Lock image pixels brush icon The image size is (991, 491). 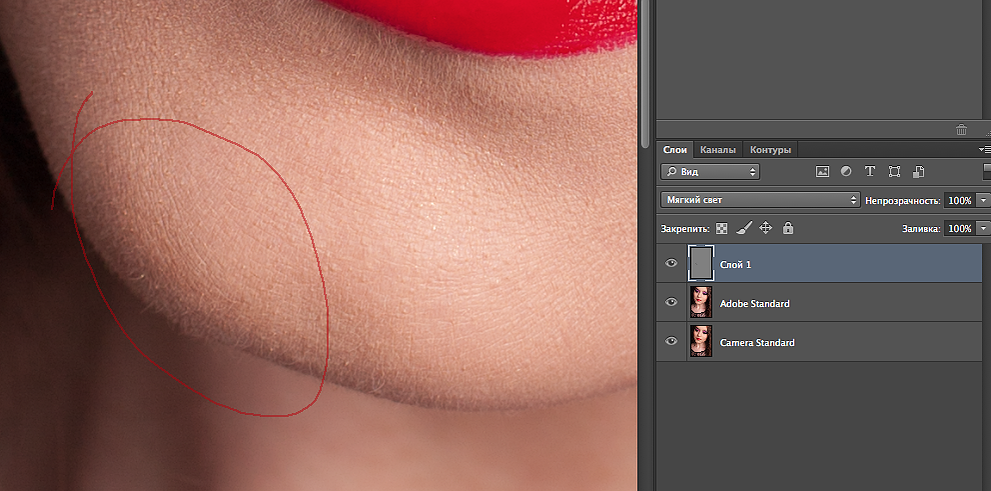pos(744,227)
